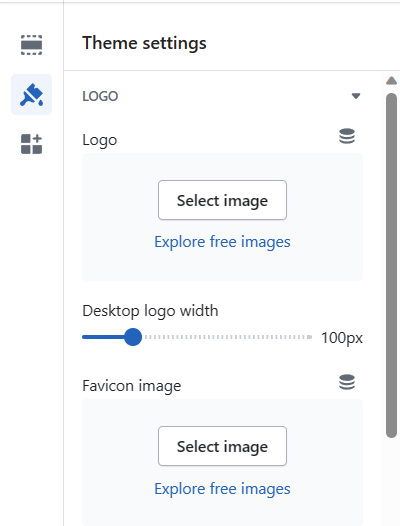Click the Logo field label
400x526 pixels.
click(100, 140)
